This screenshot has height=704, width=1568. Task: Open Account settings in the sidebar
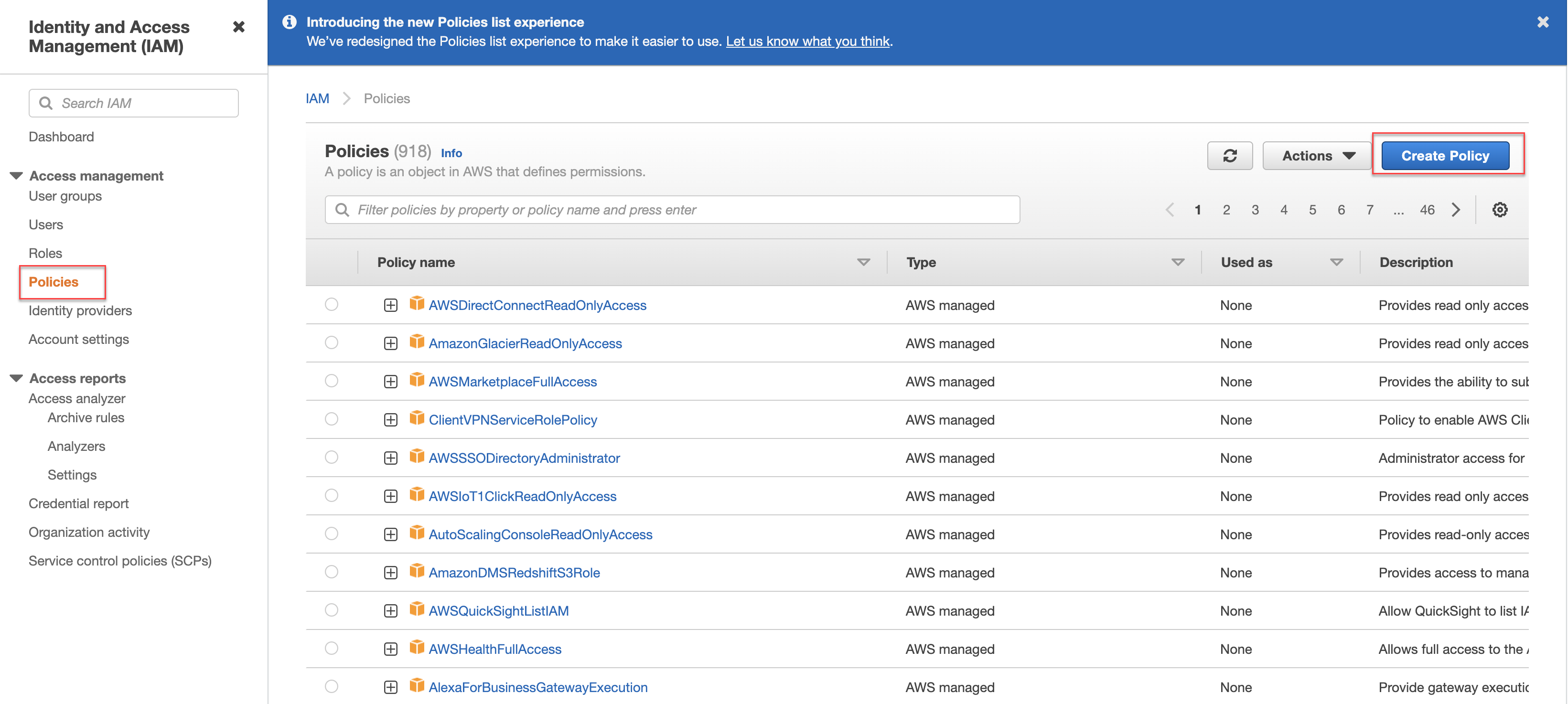78,339
